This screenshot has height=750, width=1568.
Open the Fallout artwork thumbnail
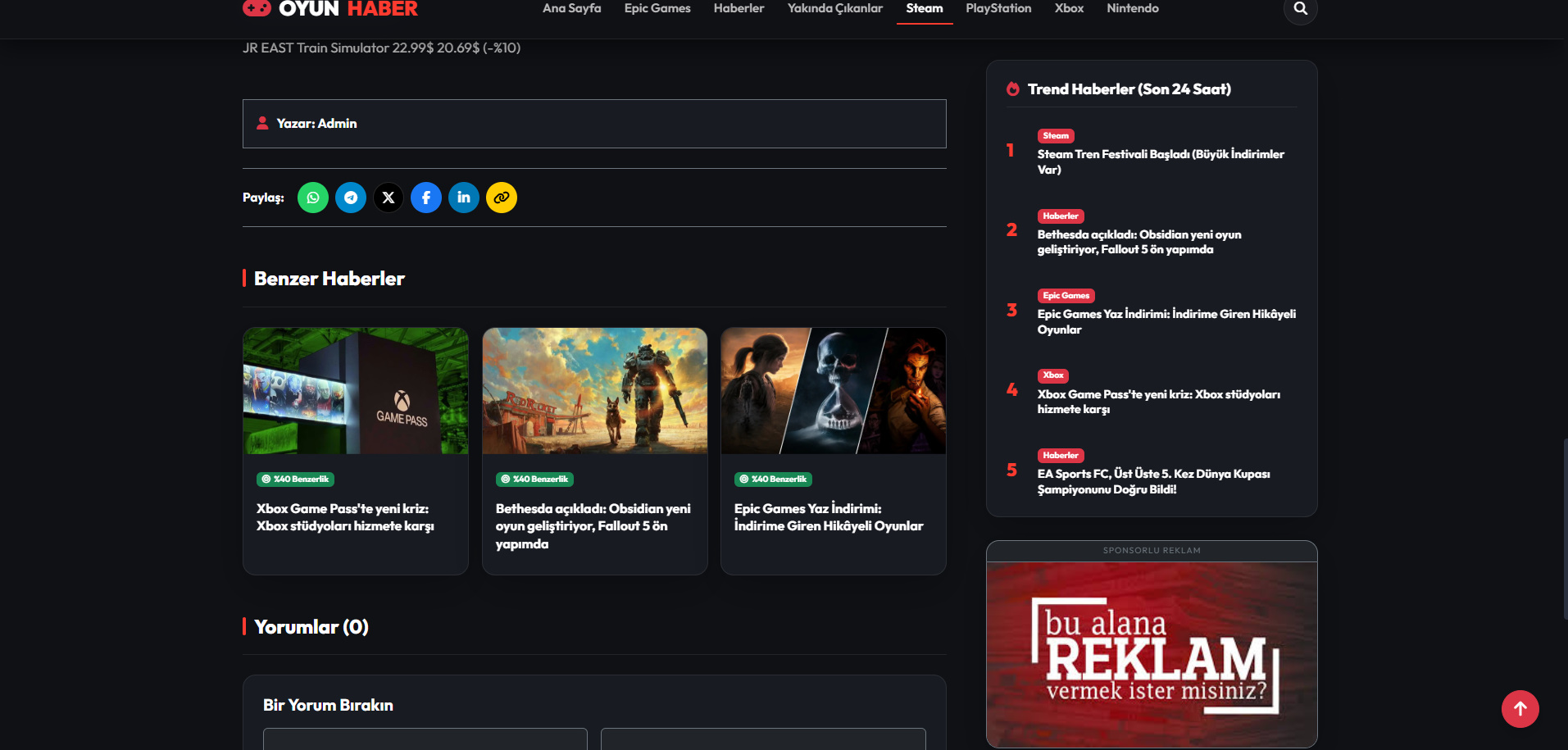pos(595,391)
